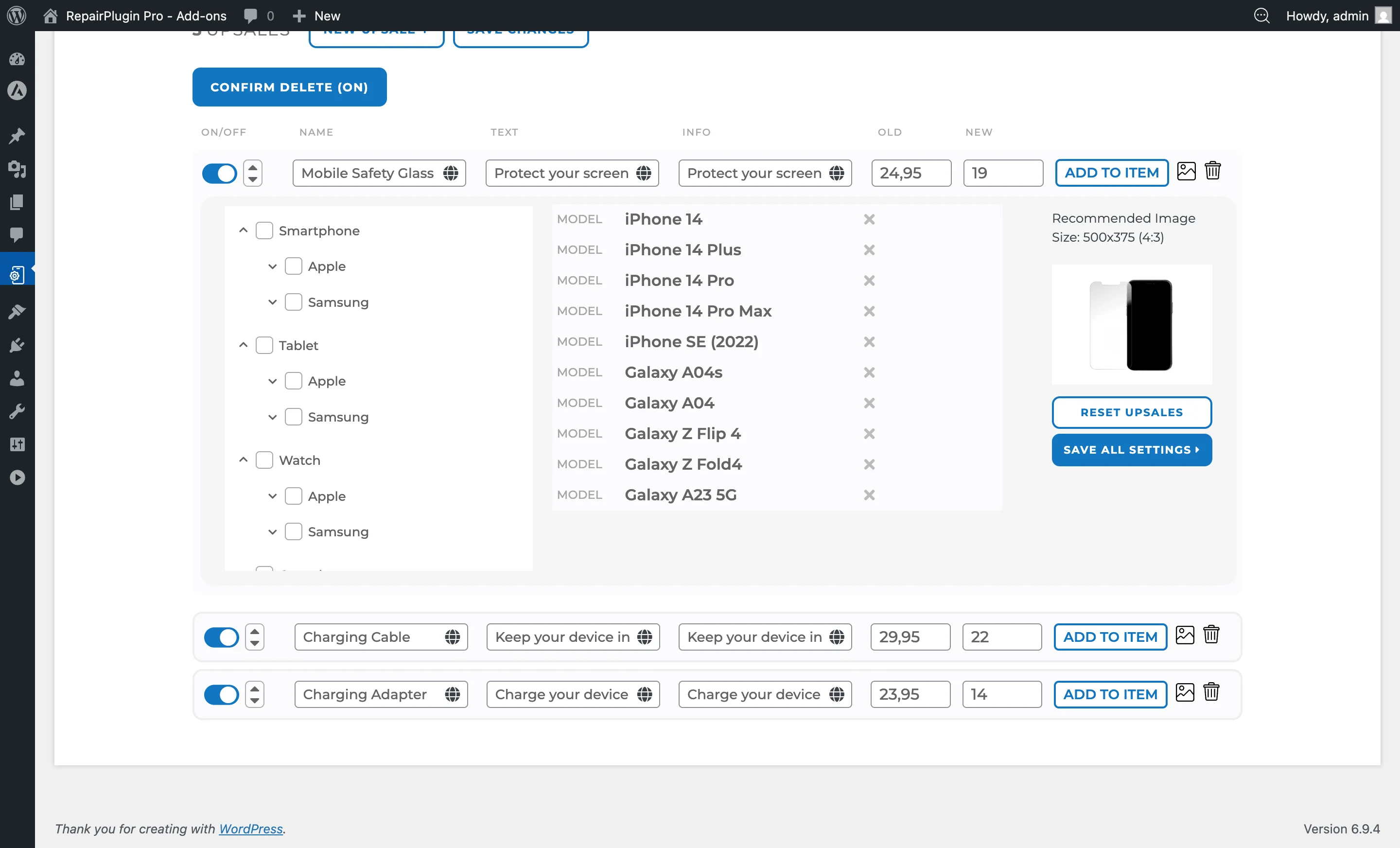Open the image picker for Charging Cable upsale
Image resolution: width=1400 pixels, height=848 pixels.
1185,636
